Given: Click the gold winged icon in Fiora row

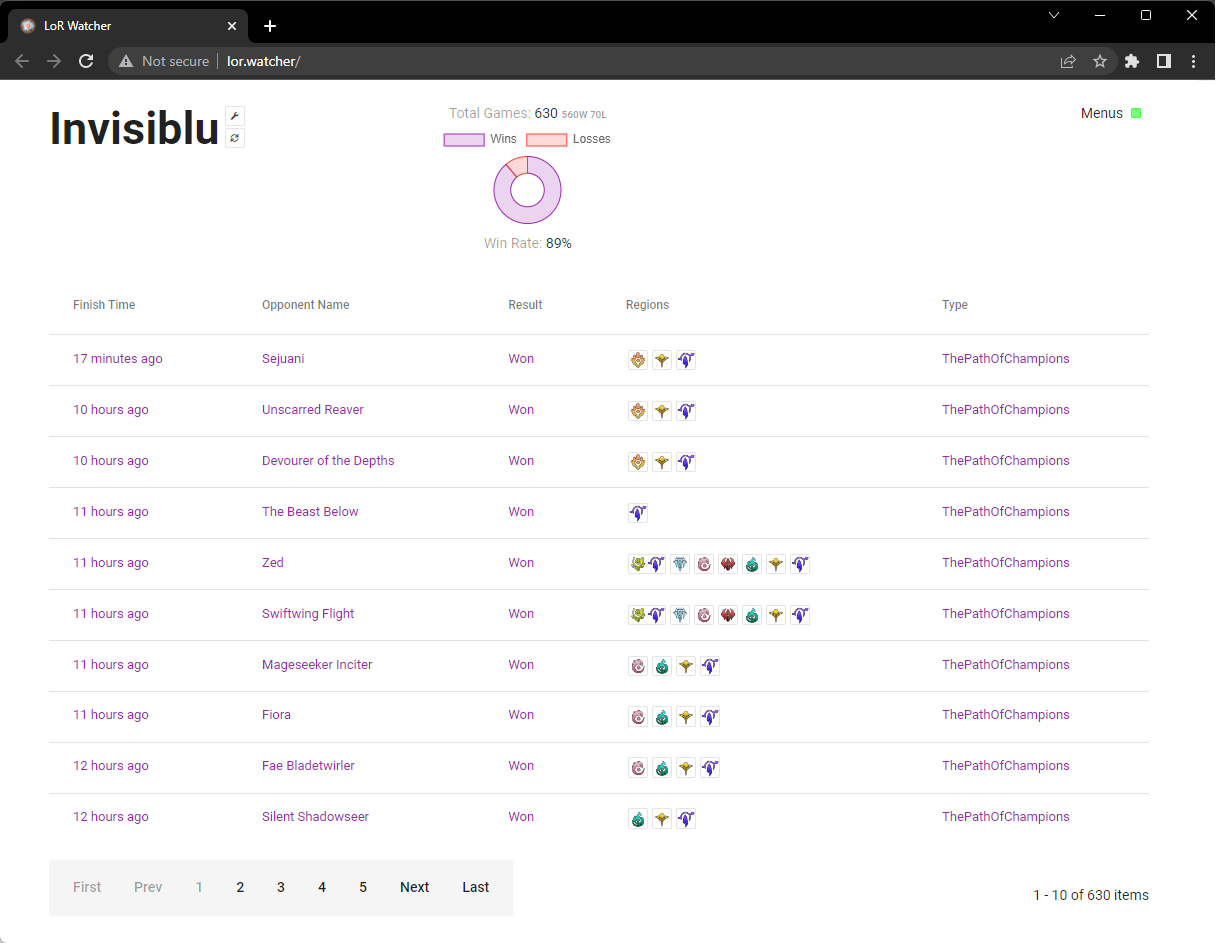Looking at the screenshot, I should tap(686, 717).
